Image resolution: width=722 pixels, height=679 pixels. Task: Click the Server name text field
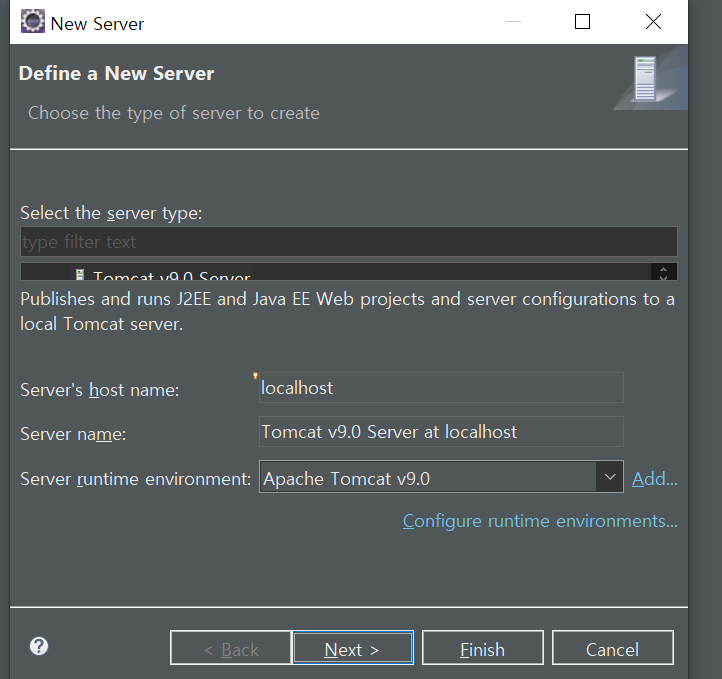click(x=441, y=432)
